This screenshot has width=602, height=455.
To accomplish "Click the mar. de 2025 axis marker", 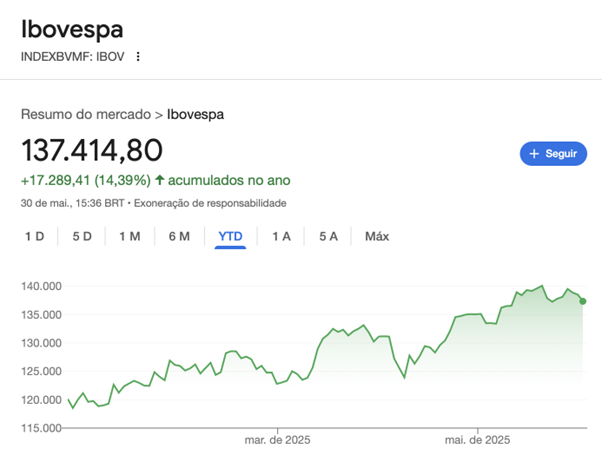I will pos(278,440).
